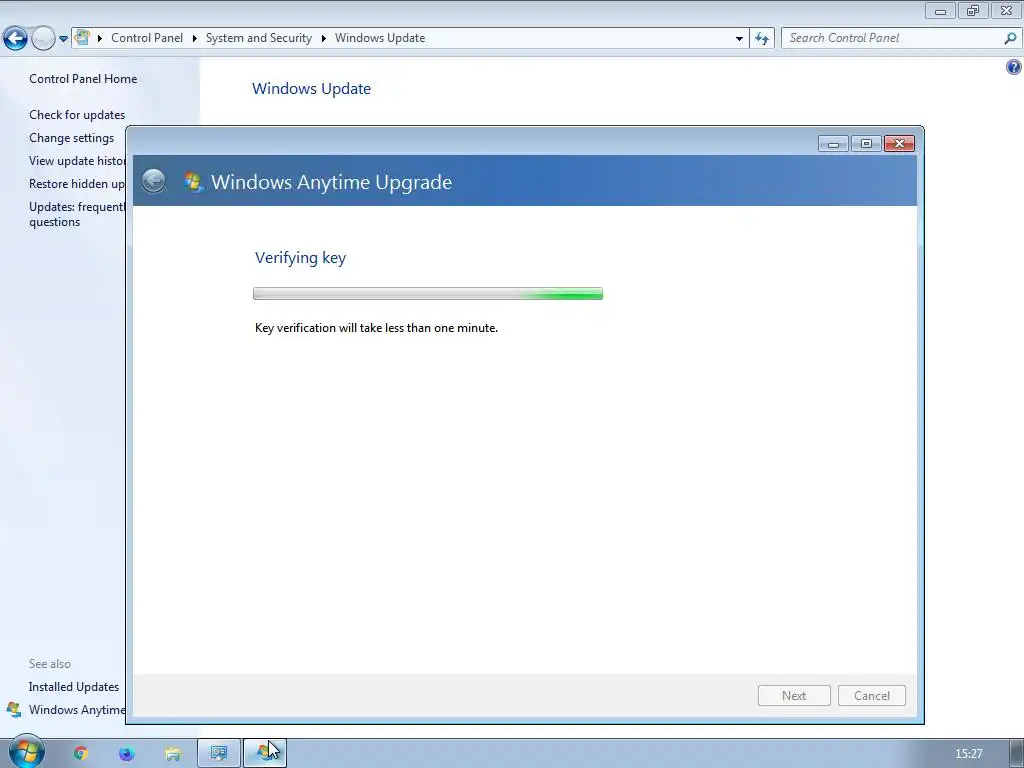Click Windows Anytime Upgrade sidebar icon
This screenshot has width=1024, height=768.
point(14,709)
